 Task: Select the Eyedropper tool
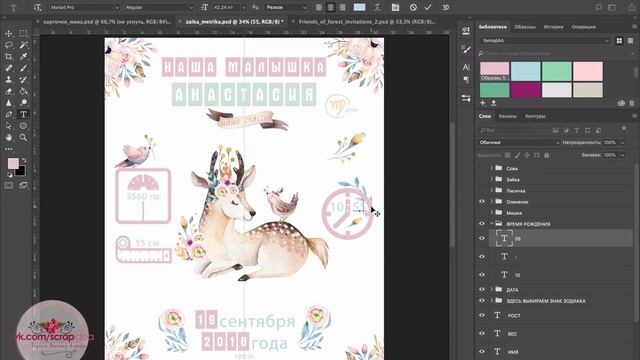[24, 56]
